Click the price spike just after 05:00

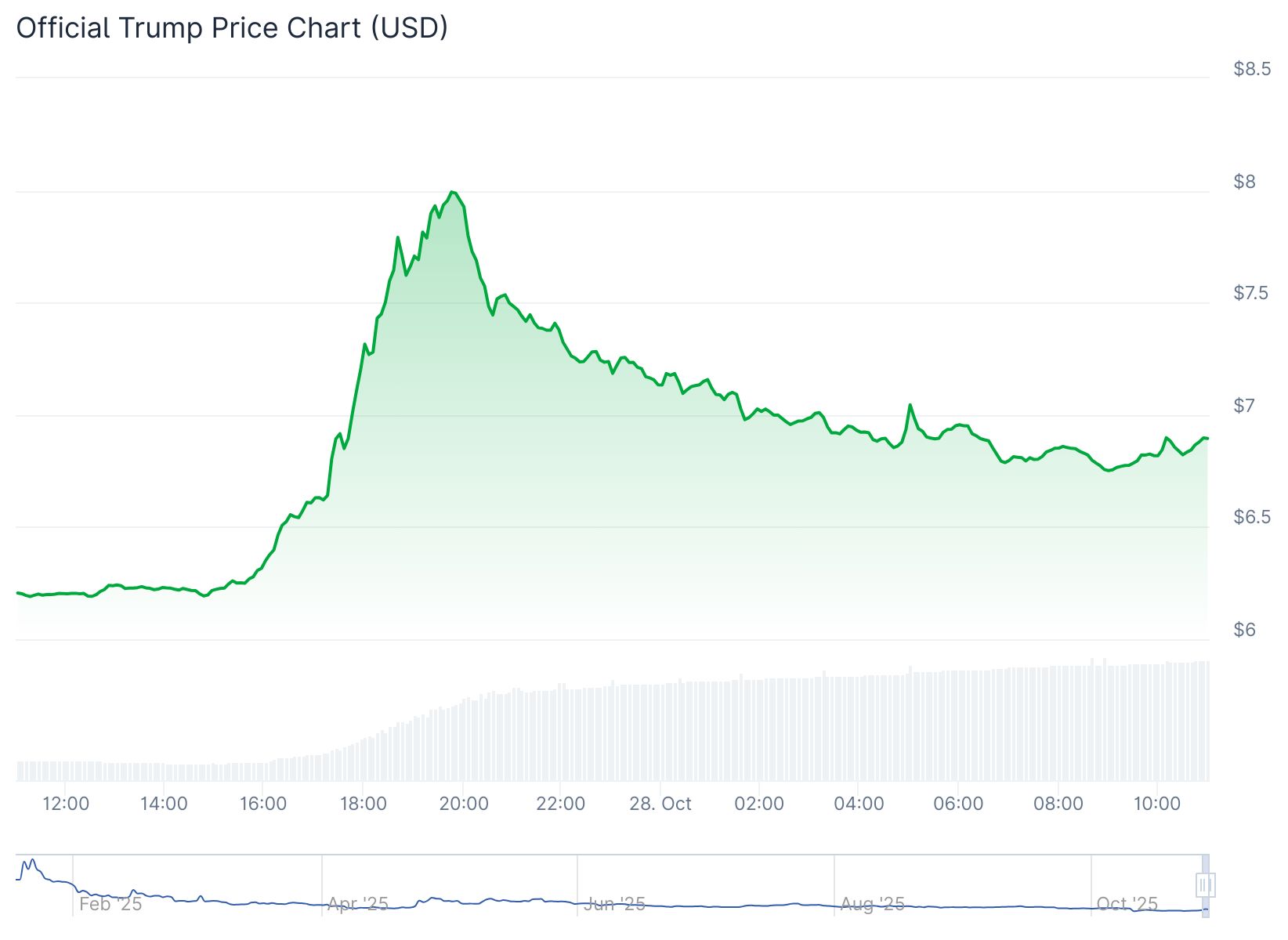pos(910,405)
